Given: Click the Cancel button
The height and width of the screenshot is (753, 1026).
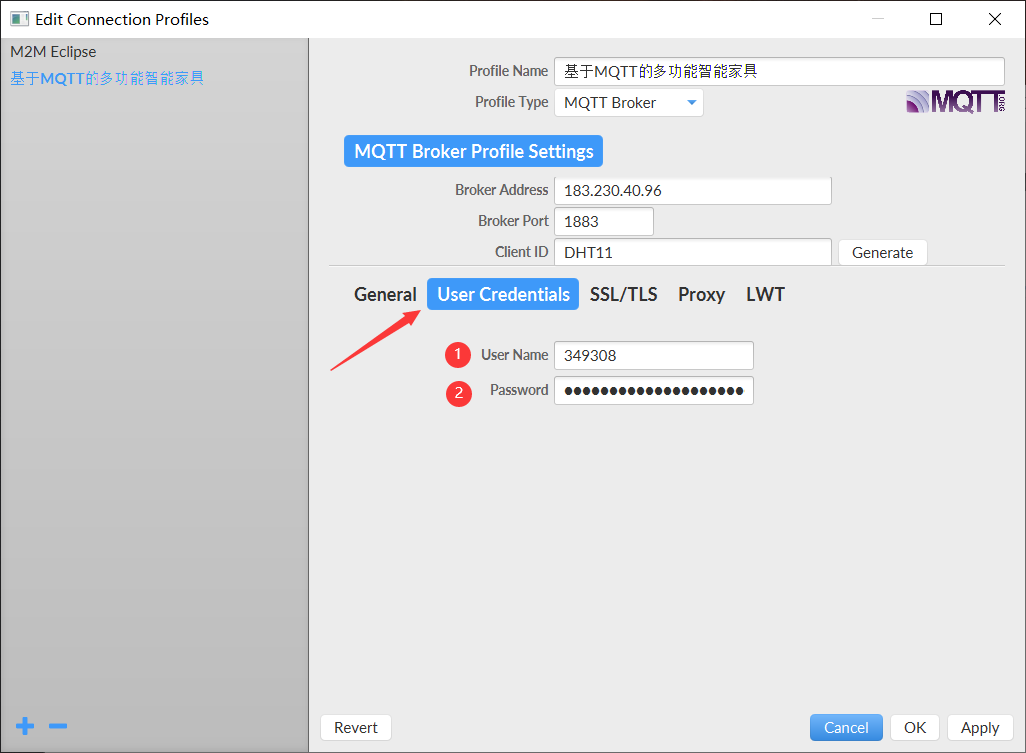Looking at the screenshot, I should coord(846,727).
